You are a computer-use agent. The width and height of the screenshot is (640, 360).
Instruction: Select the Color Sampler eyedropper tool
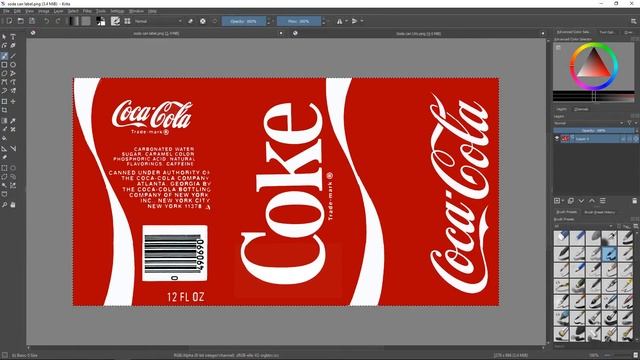pos(13,121)
